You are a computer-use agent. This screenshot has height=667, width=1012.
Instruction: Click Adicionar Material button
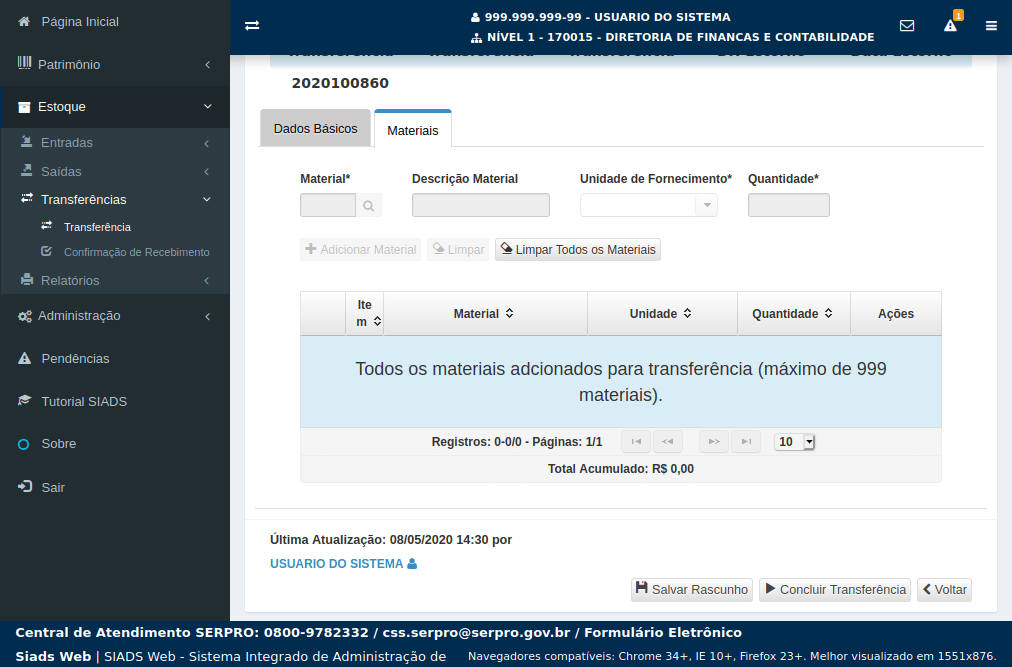click(x=360, y=249)
